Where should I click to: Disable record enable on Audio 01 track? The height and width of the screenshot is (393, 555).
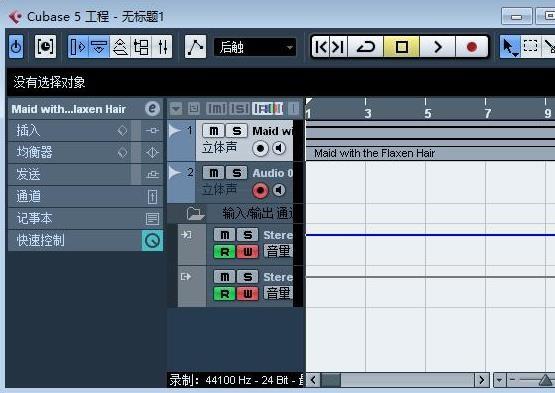[x=260, y=190]
